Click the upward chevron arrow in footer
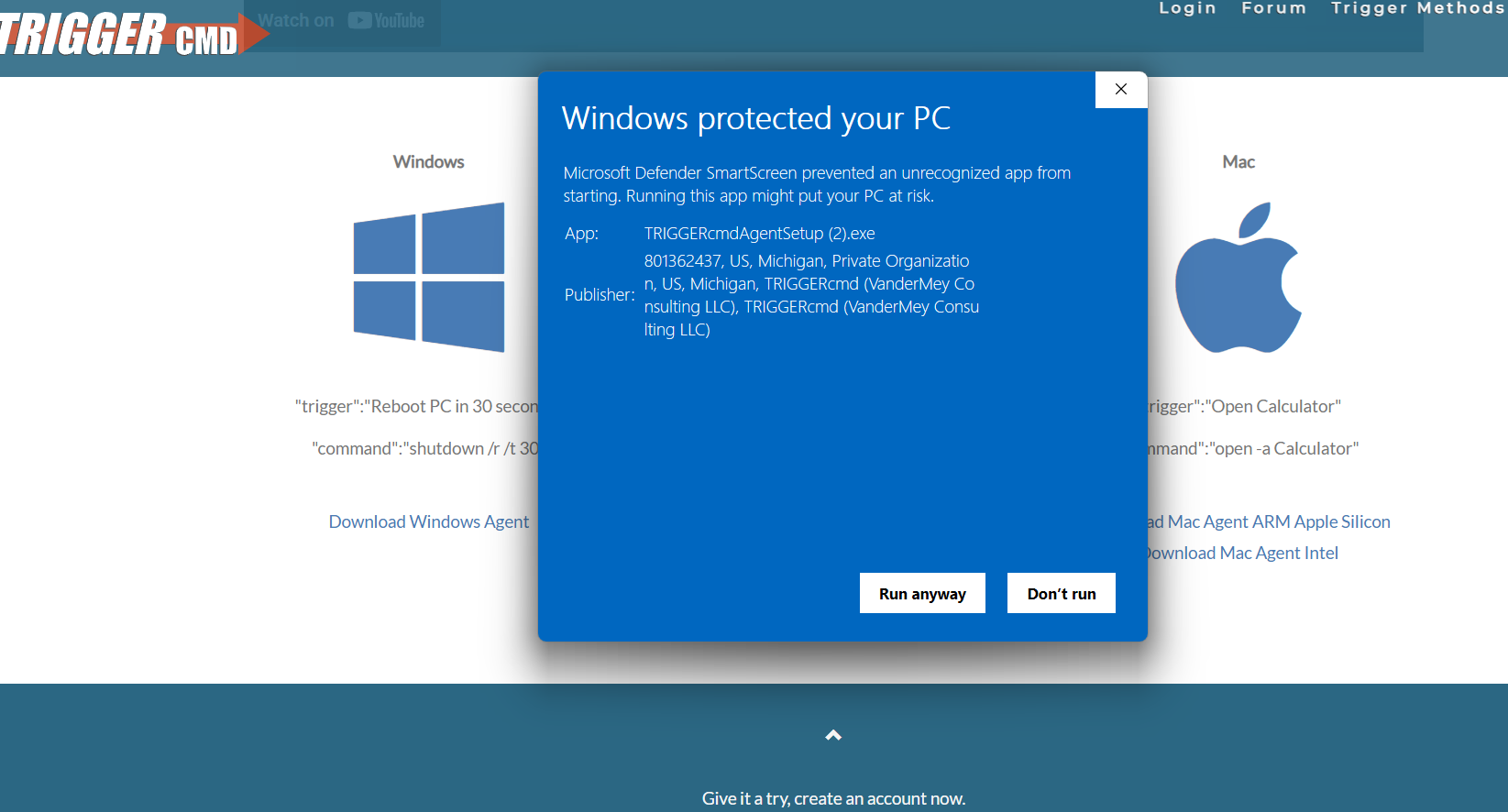1508x812 pixels. pyautogui.click(x=833, y=735)
